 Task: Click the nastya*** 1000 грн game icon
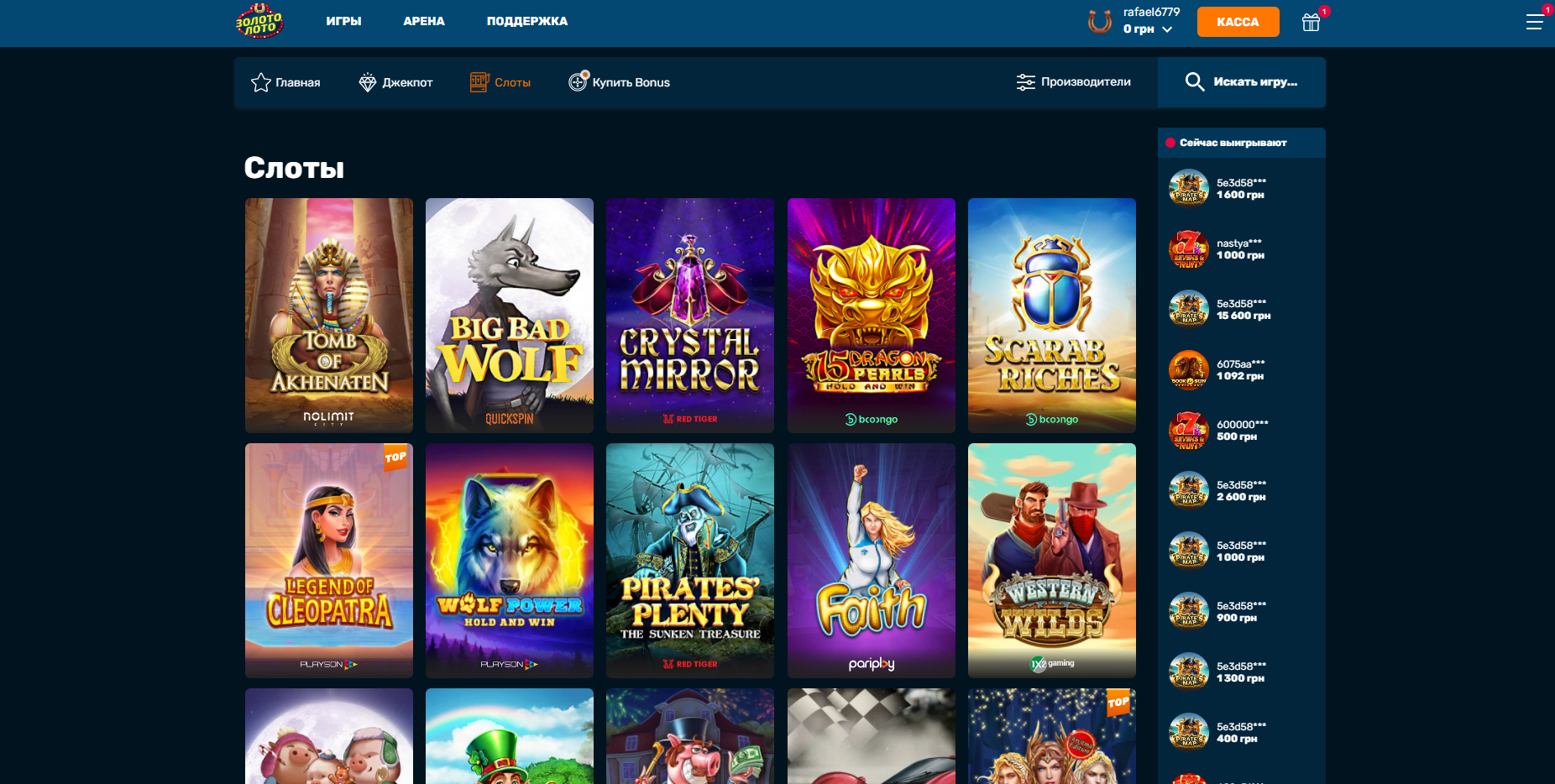pyautogui.click(x=1189, y=249)
